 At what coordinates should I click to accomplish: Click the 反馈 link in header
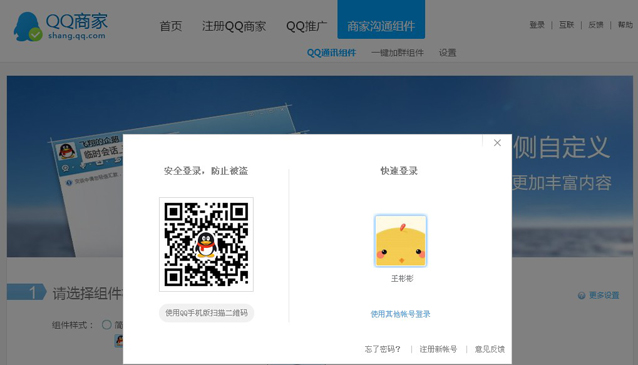595,25
